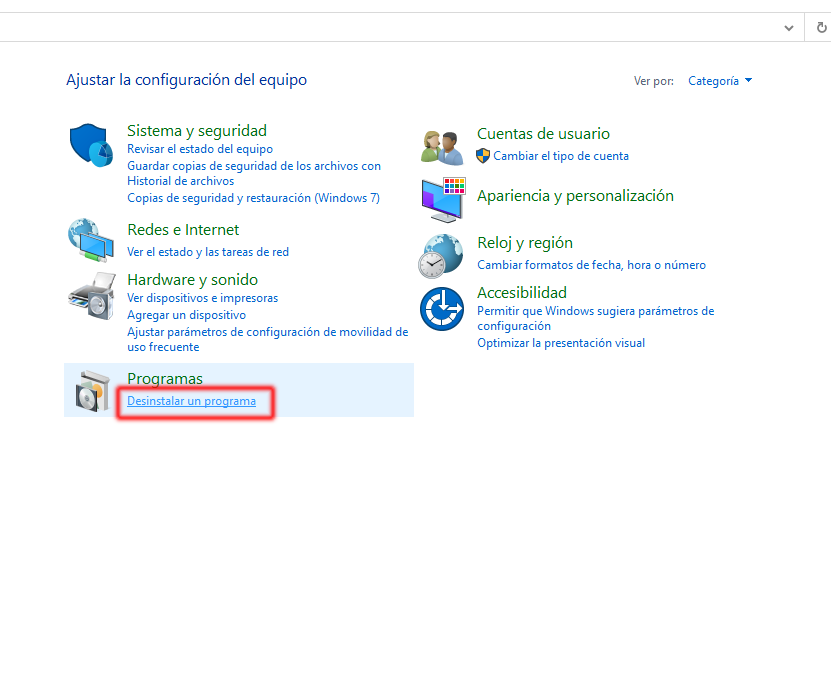Click the Programas disc box icon

point(92,391)
